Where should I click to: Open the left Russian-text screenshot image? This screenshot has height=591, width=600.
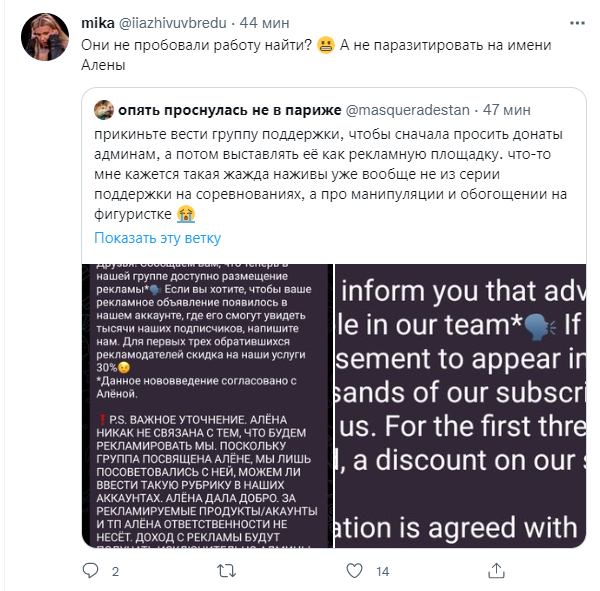pyautogui.click(x=213, y=405)
